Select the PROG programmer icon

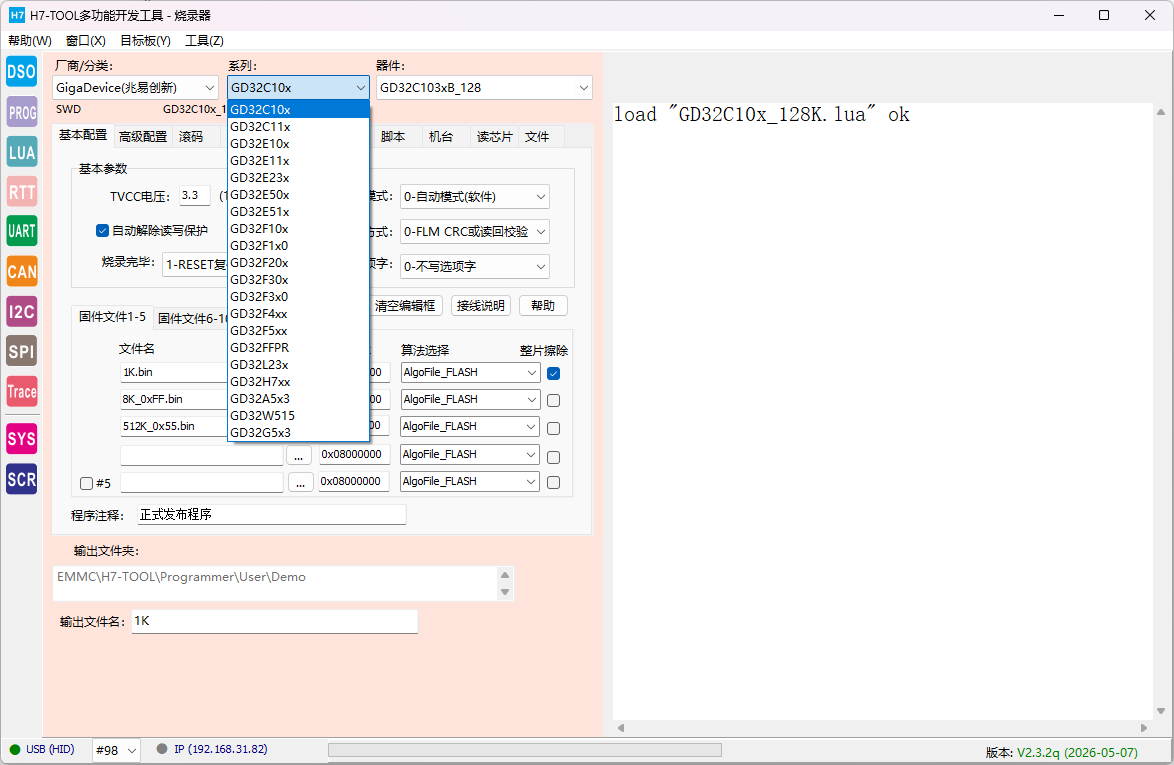[x=22, y=112]
